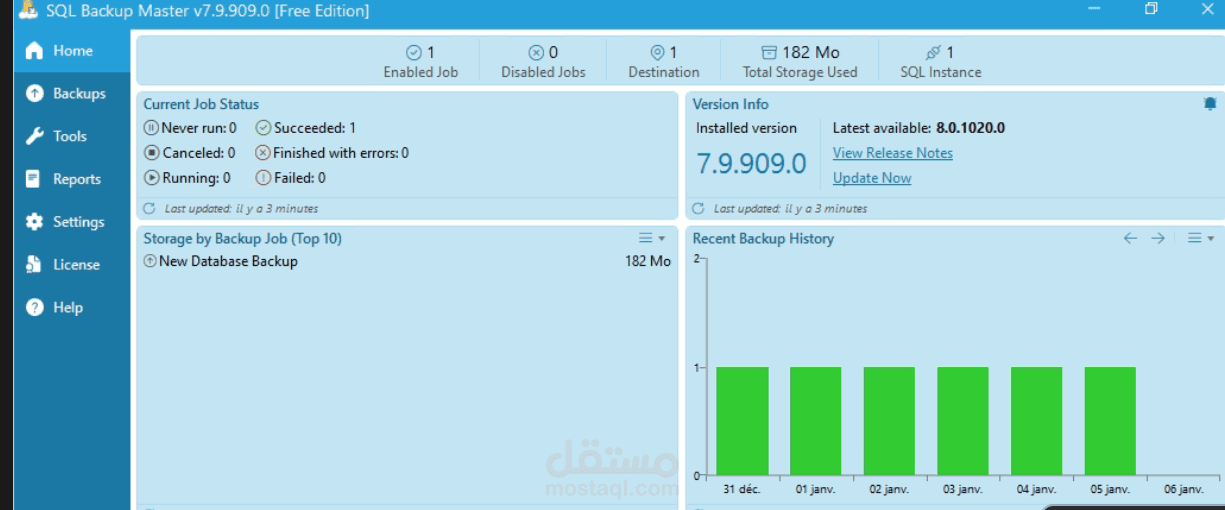Click the Total Storage Used box icon
The height and width of the screenshot is (510, 1225).
(769, 52)
